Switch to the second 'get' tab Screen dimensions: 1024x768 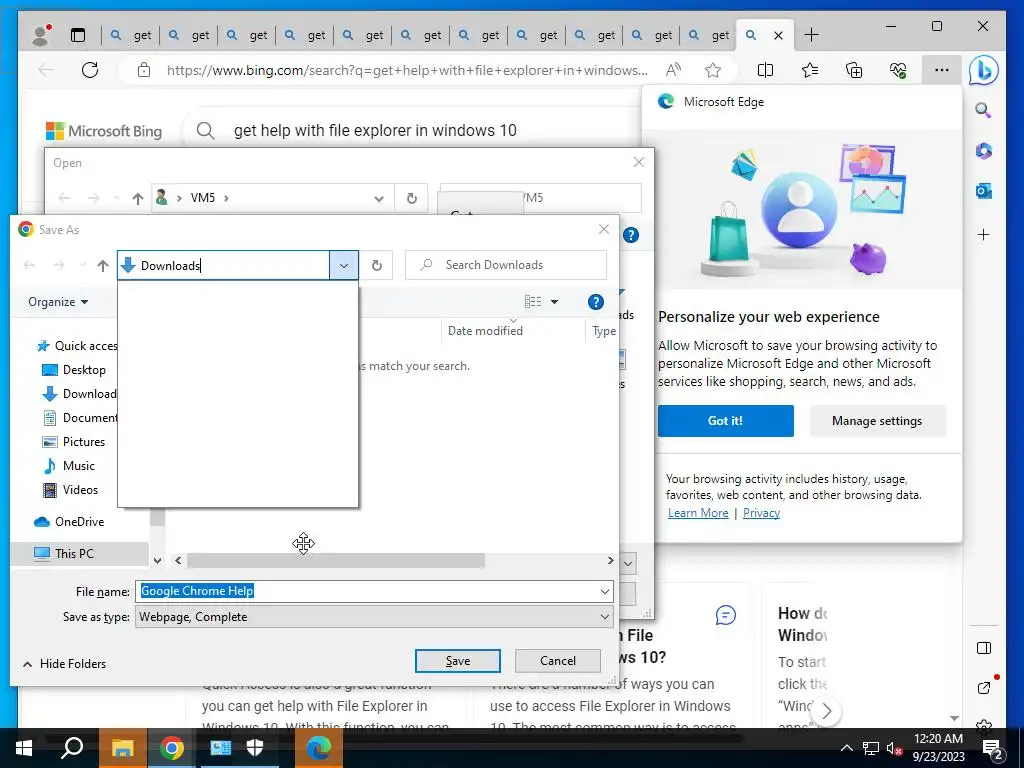tap(189, 35)
